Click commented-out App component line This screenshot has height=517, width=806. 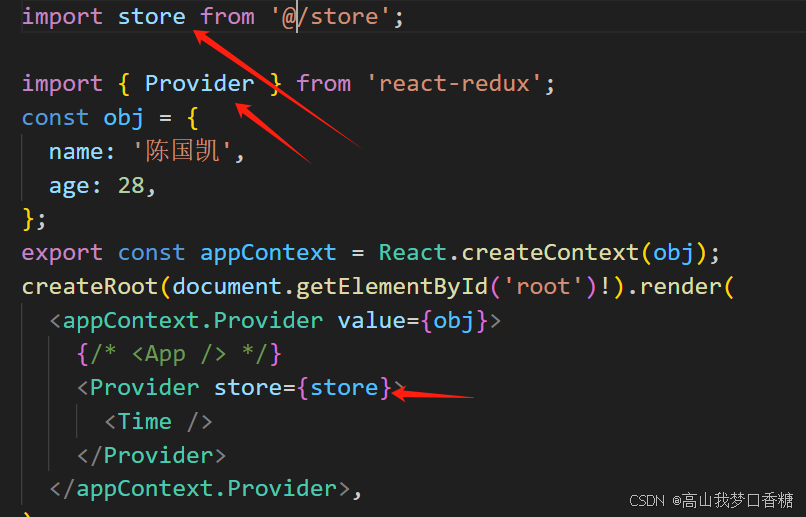[179, 355]
